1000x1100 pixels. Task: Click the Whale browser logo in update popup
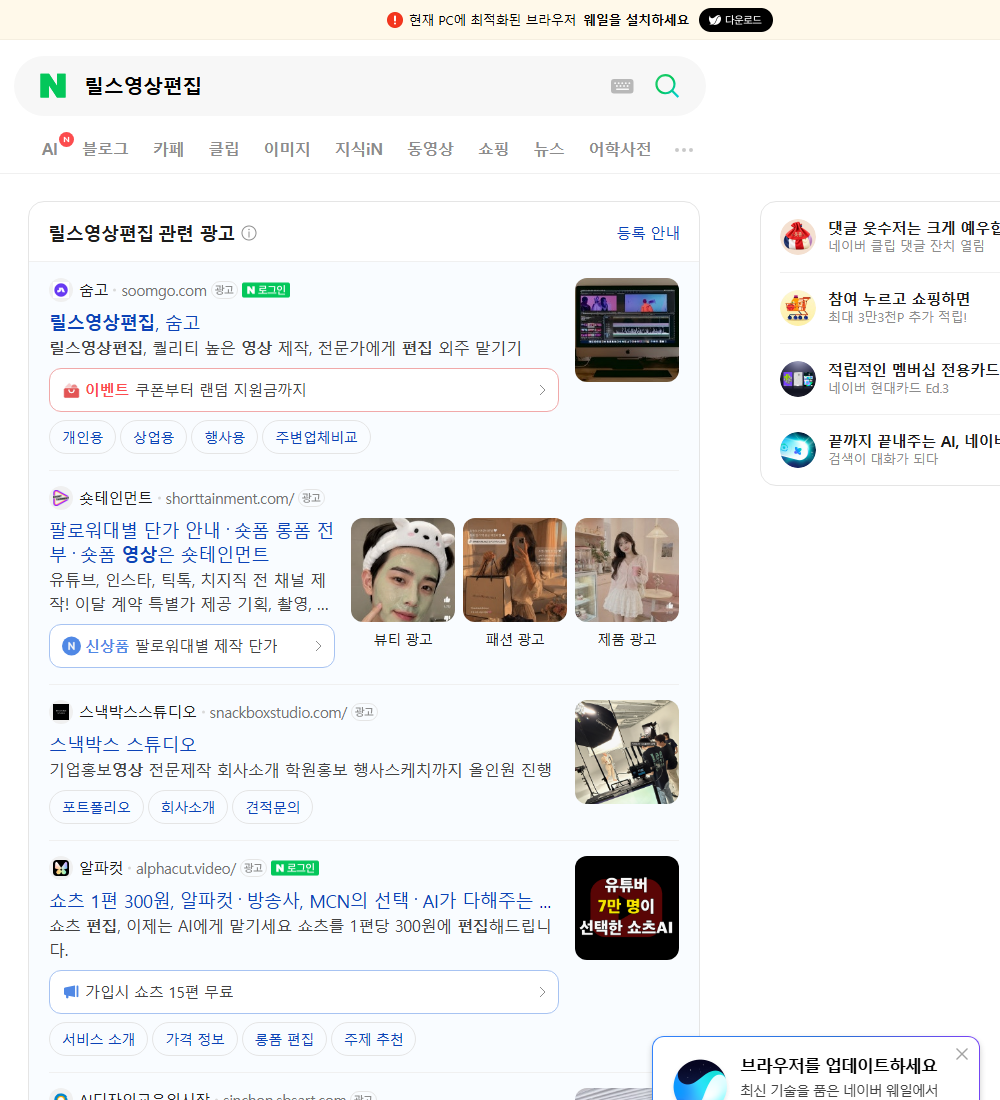pos(700,1080)
